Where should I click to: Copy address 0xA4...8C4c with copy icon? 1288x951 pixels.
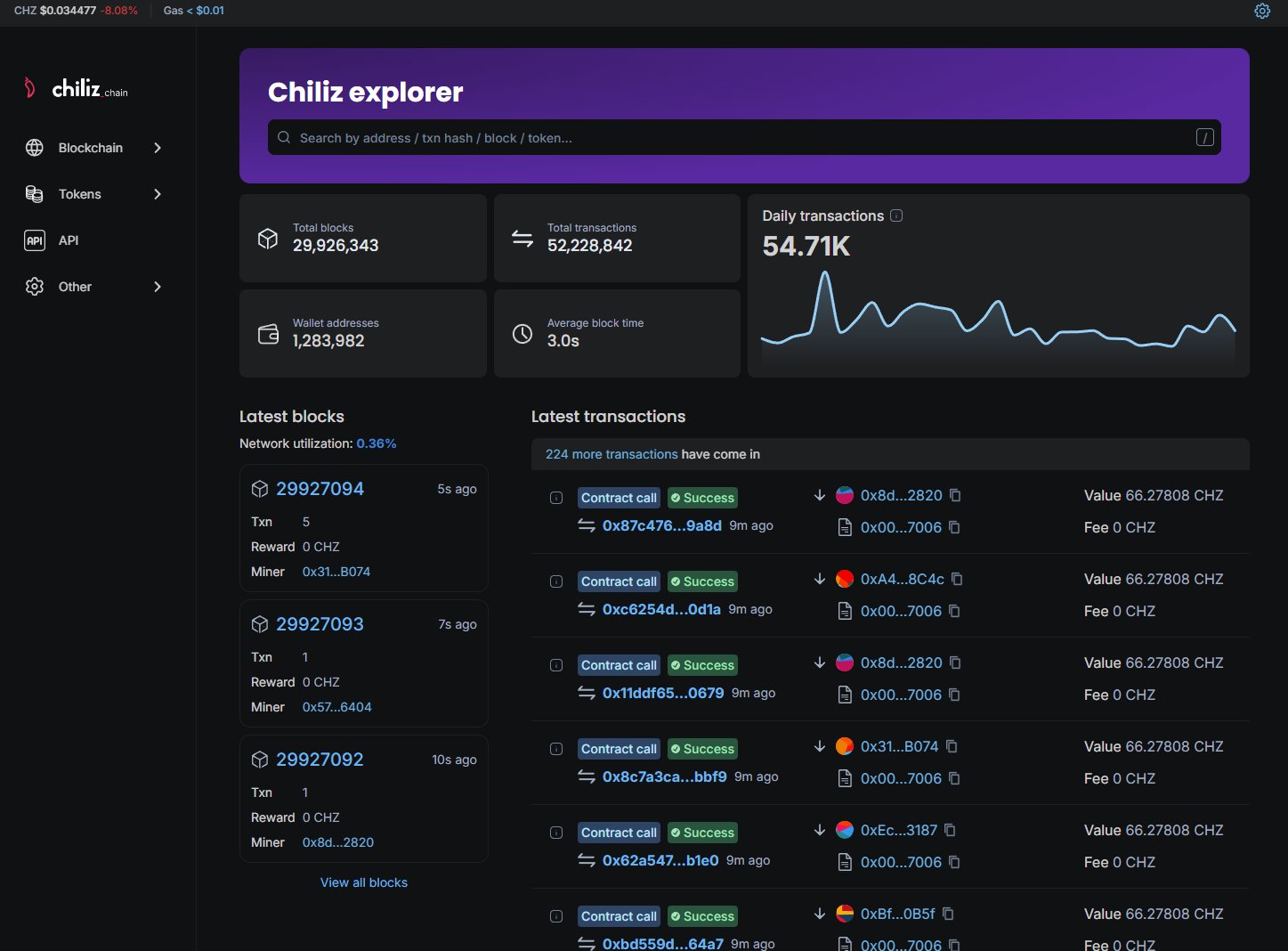click(x=957, y=579)
